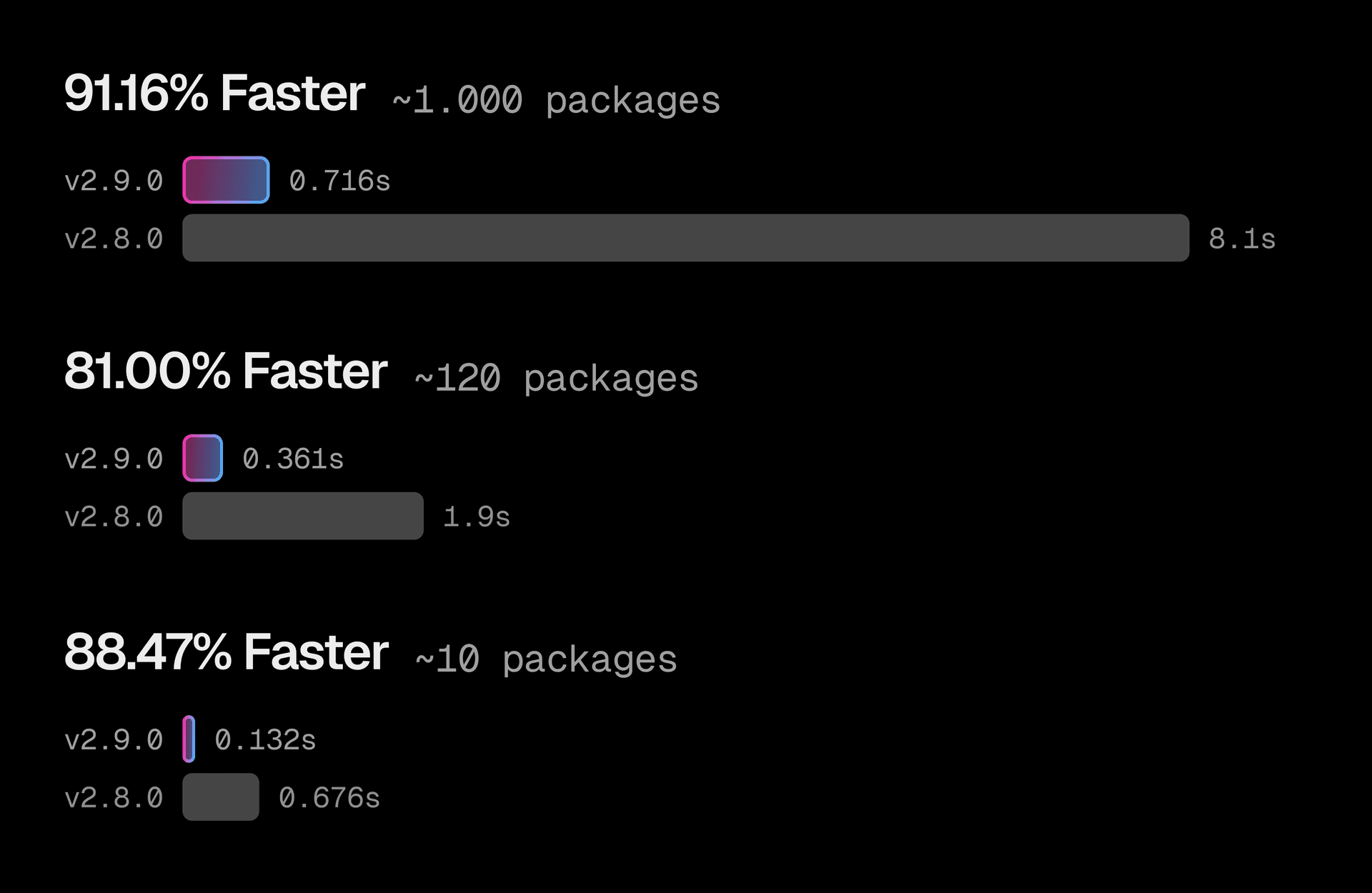Click the 0.361s timing value

coord(293,459)
